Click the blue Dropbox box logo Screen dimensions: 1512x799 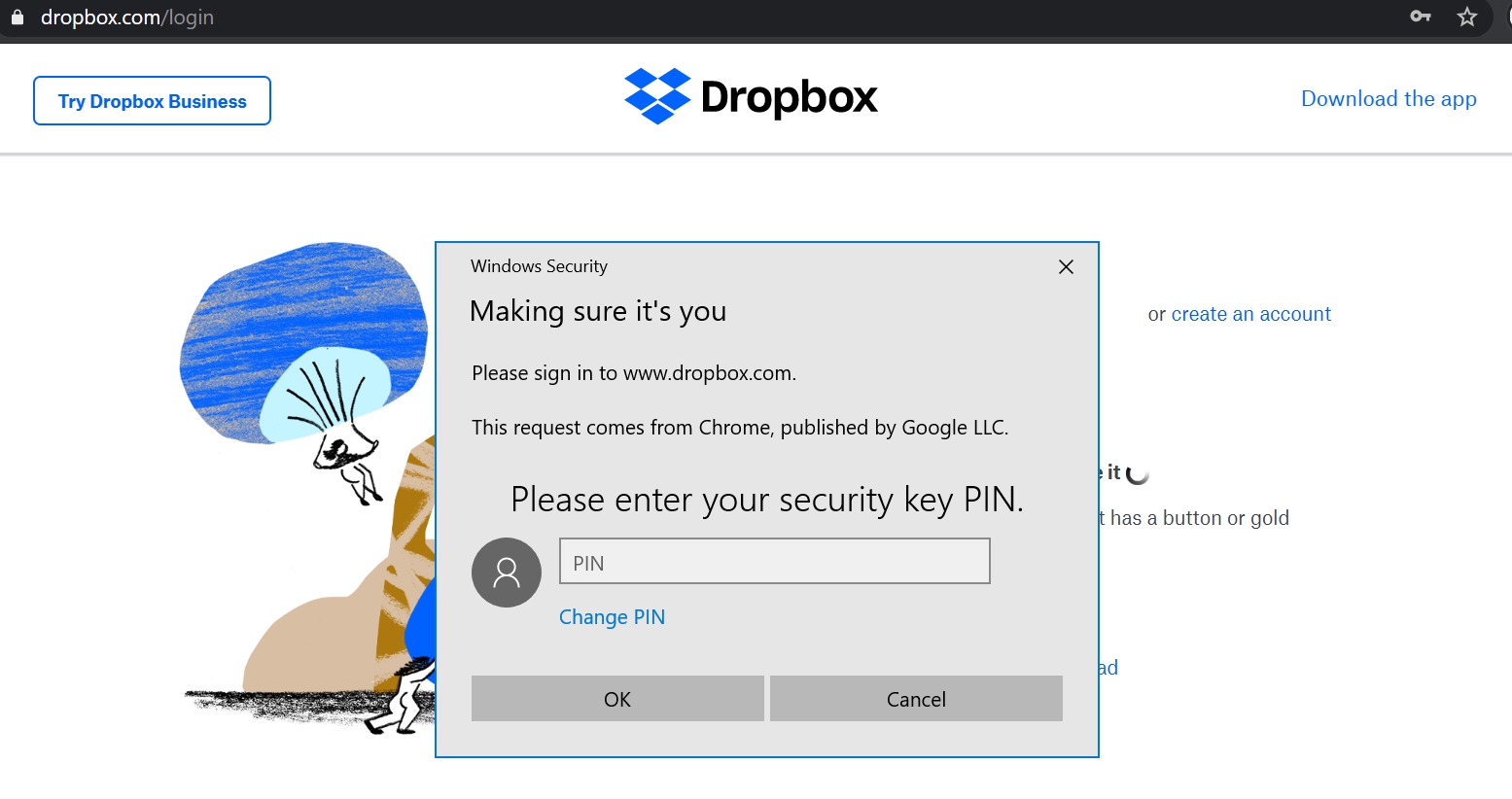pyautogui.click(x=657, y=96)
